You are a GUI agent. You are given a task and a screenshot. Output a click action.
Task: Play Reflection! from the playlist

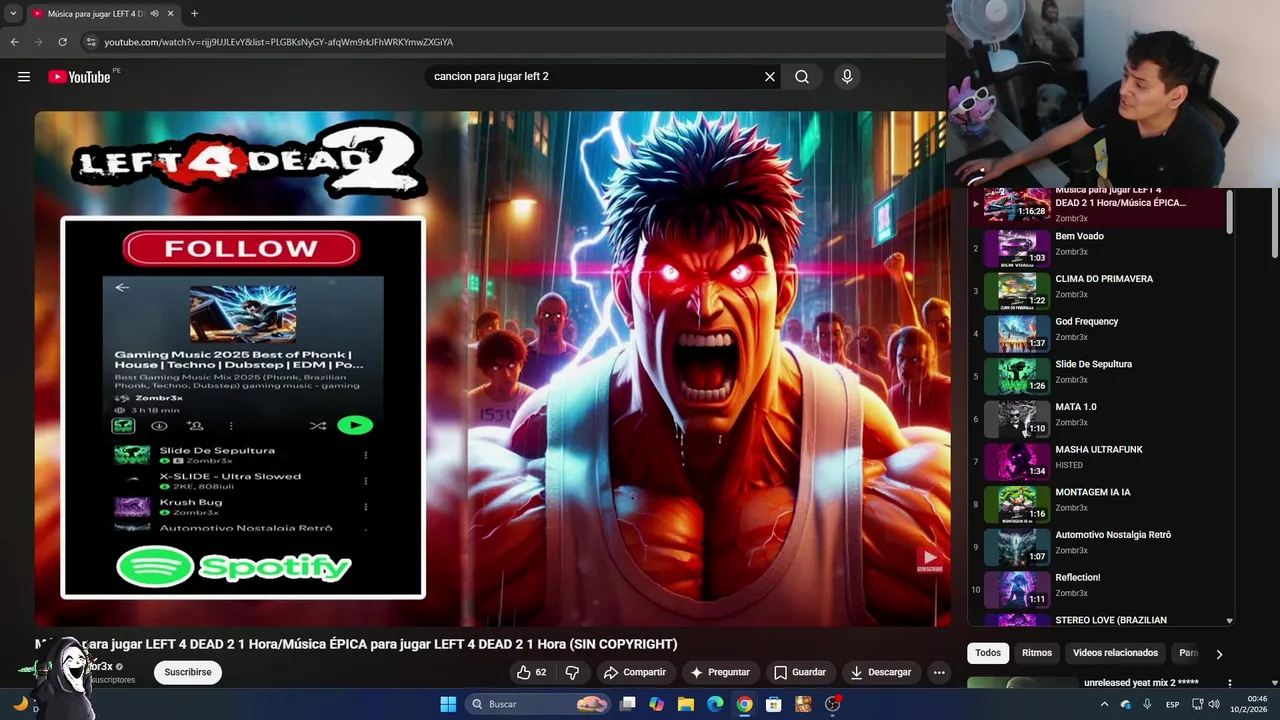click(1096, 590)
